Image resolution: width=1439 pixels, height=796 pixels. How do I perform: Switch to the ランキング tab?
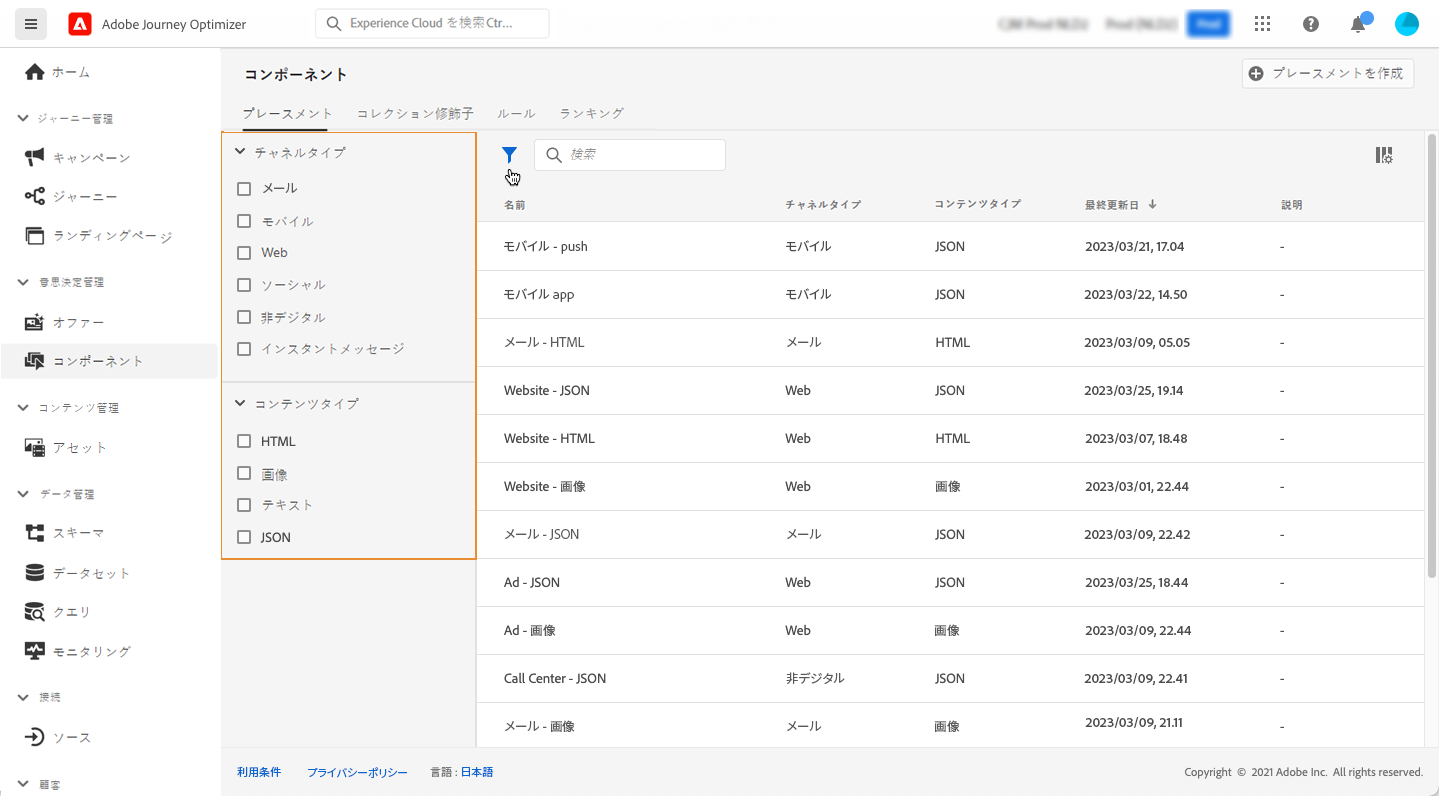(592, 114)
